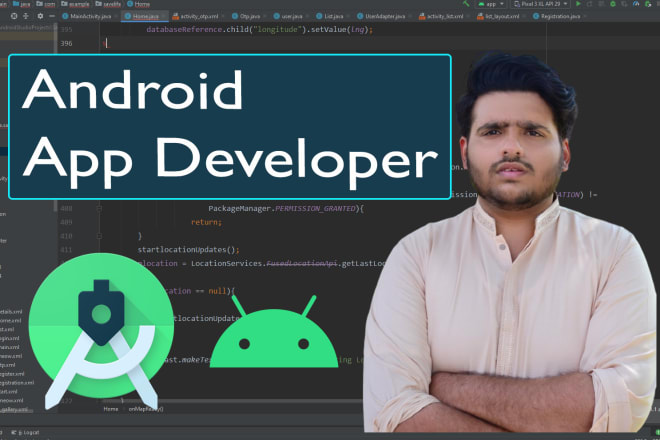Open the UserAdapter.java tab
Screen dimensions: 660x440
click(381, 16)
